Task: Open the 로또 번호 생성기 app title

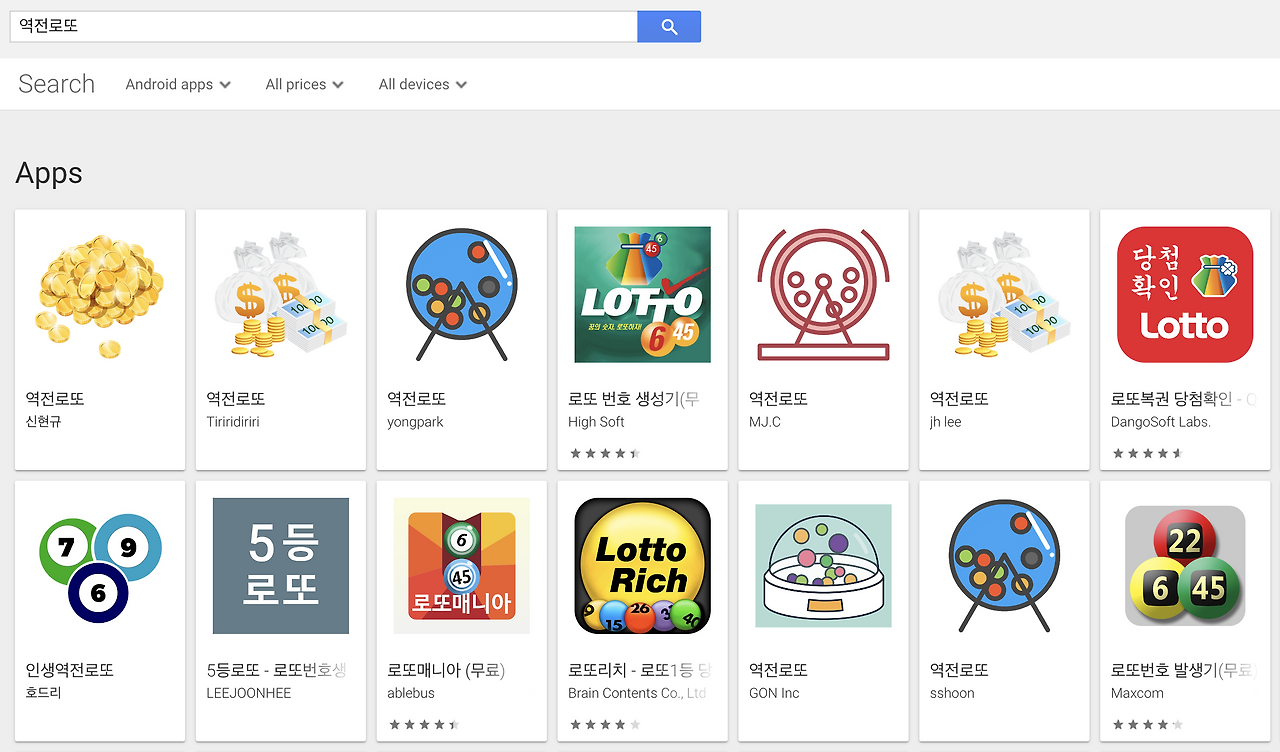Action: click(x=634, y=399)
